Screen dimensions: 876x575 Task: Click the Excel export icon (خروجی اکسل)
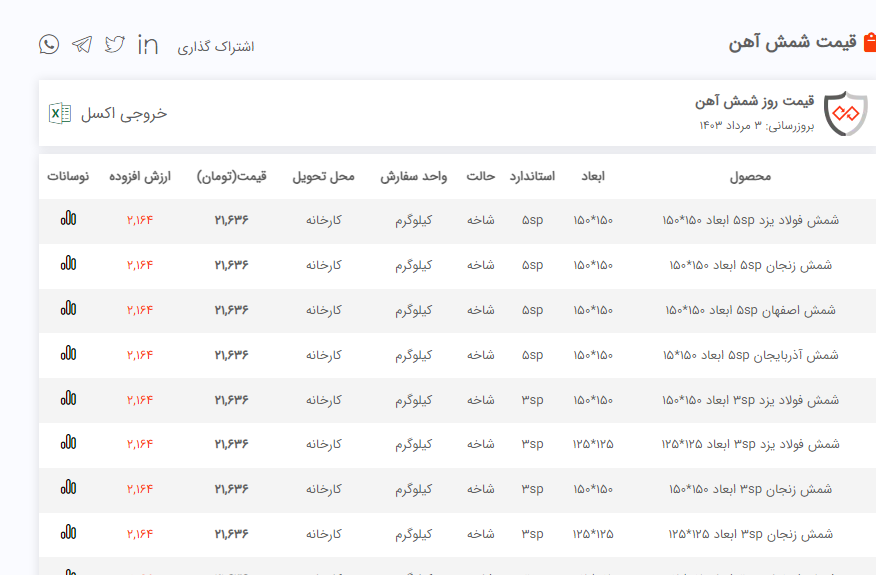[60, 113]
